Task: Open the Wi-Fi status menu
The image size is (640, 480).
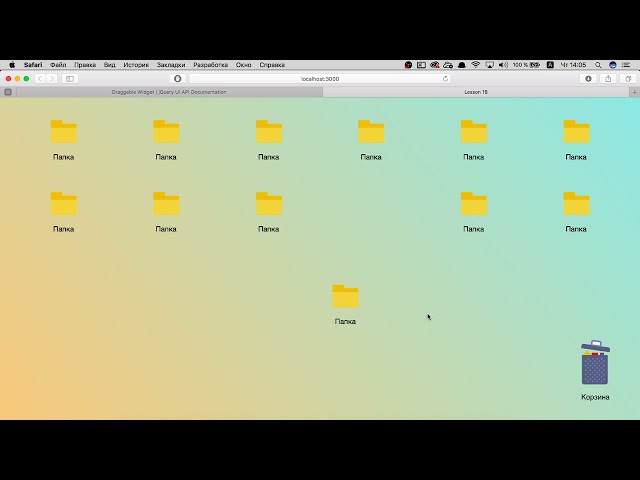Action: 476,65
